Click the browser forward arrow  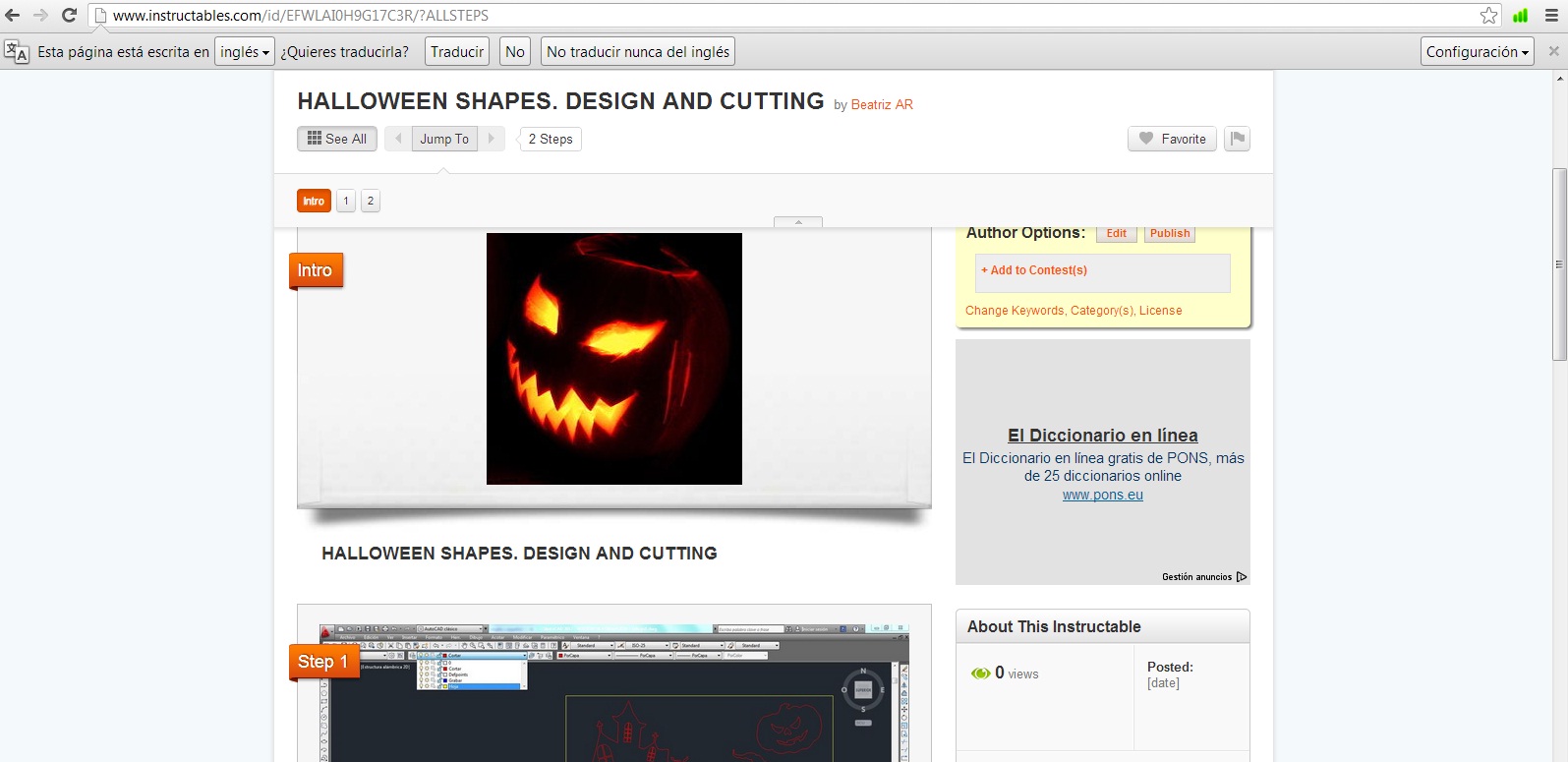(x=40, y=15)
